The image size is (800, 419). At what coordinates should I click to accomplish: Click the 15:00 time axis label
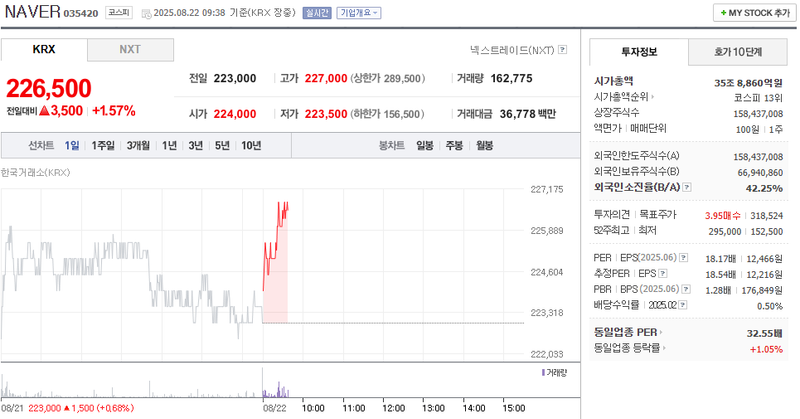pos(513,408)
